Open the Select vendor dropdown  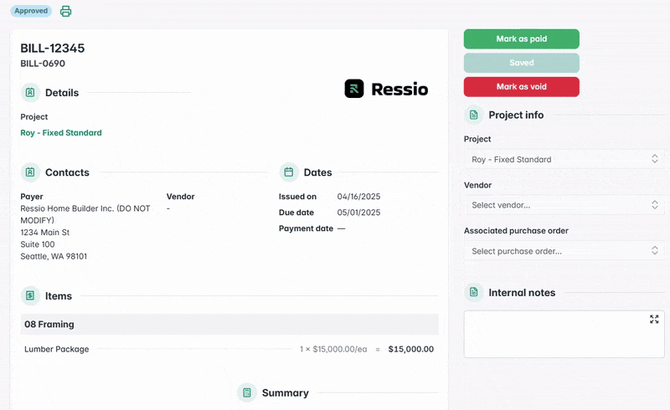click(x=565, y=205)
